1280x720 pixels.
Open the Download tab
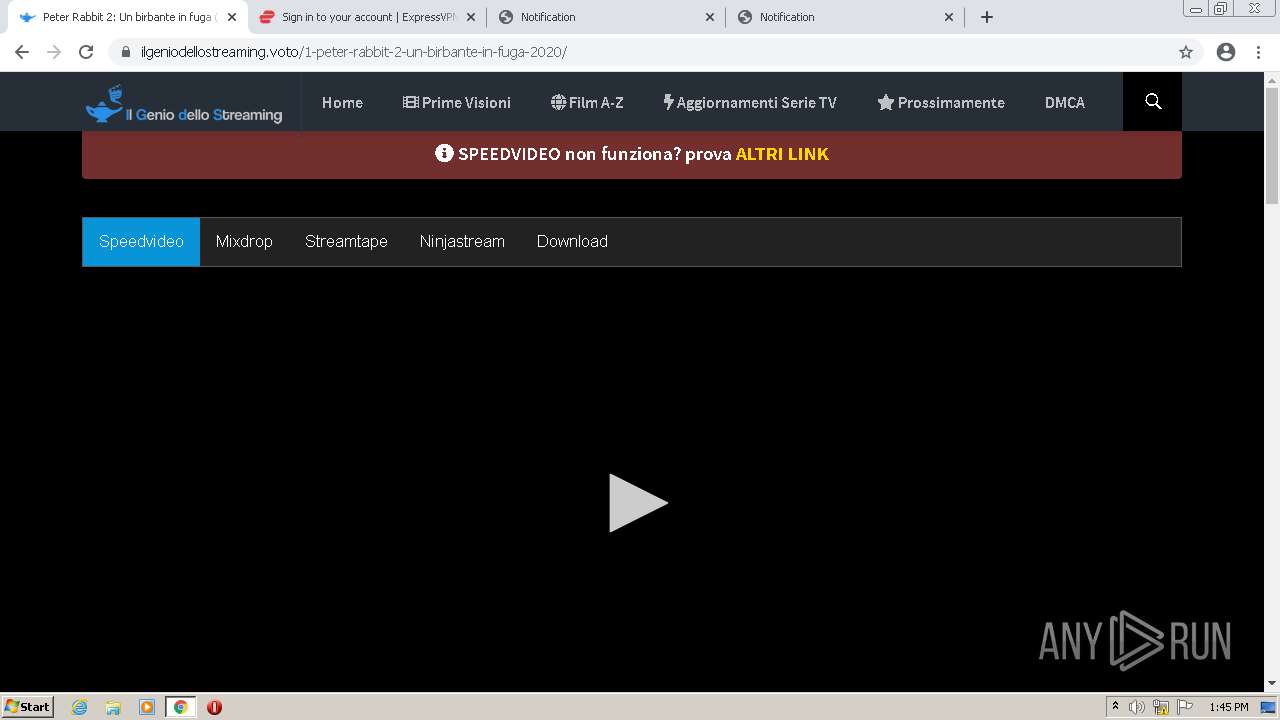pyautogui.click(x=572, y=242)
